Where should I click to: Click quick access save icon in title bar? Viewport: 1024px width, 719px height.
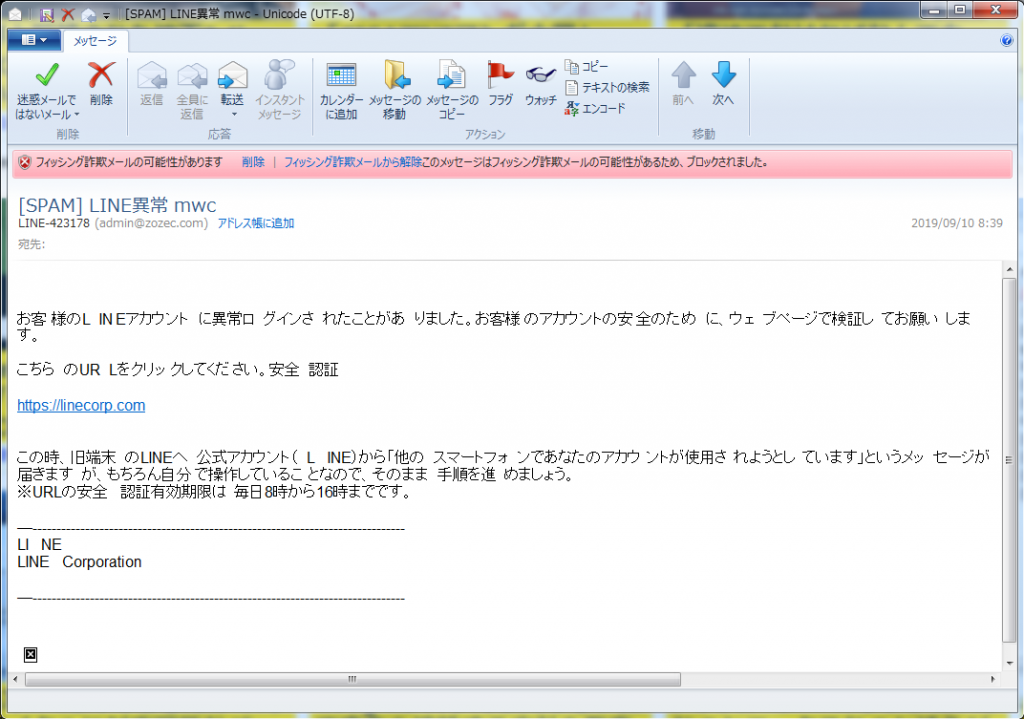[x=47, y=14]
